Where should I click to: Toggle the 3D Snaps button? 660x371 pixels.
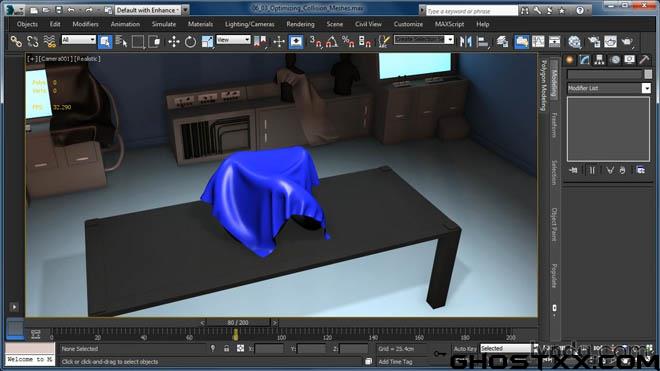[315, 41]
